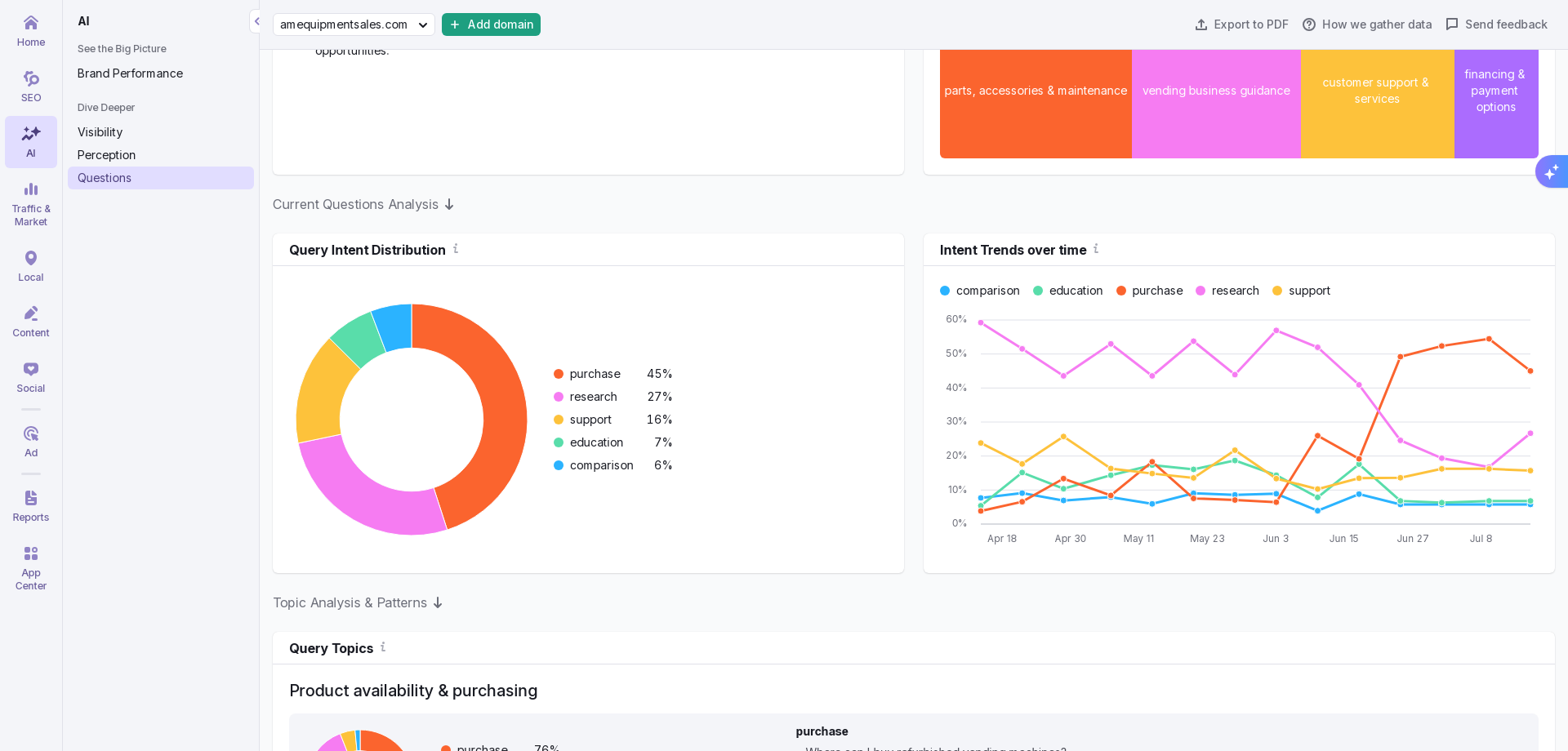Open the SEO toolkit icon
The height and width of the screenshot is (751, 1568).
31,87
